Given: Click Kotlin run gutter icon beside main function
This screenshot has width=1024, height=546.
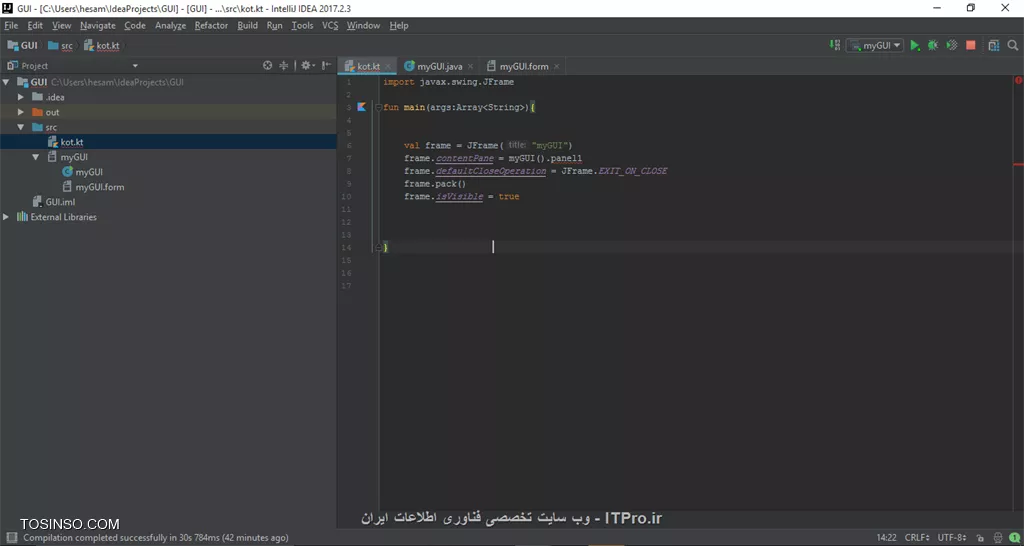Looking at the screenshot, I should 362,107.
